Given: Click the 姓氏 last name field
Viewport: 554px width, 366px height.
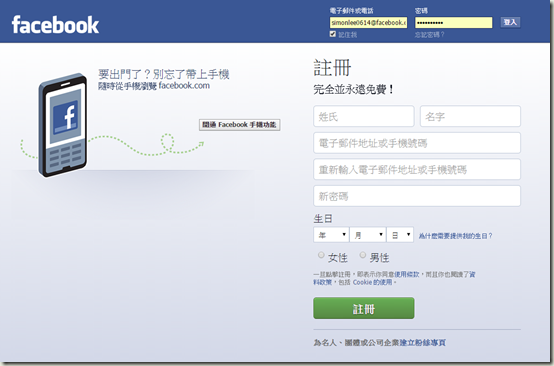Looking at the screenshot, I should (x=364, y=116).
